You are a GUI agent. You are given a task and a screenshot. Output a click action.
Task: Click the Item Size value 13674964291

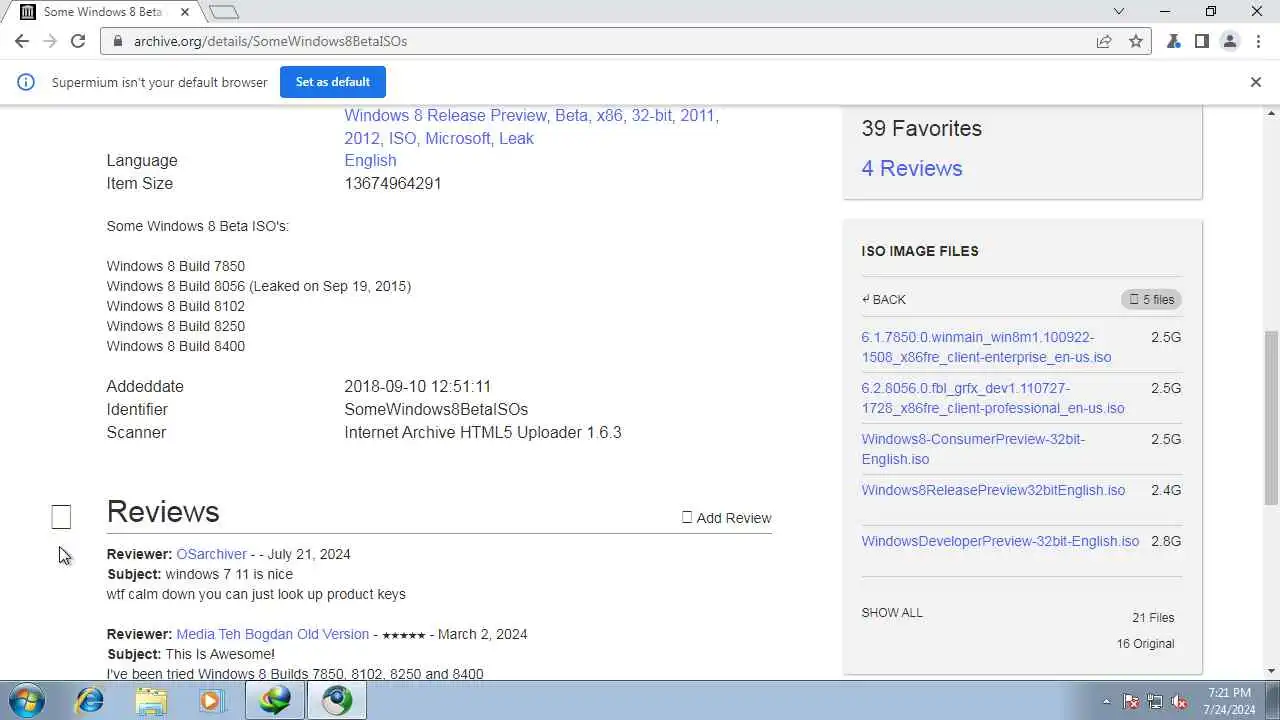tap(392, 183)
